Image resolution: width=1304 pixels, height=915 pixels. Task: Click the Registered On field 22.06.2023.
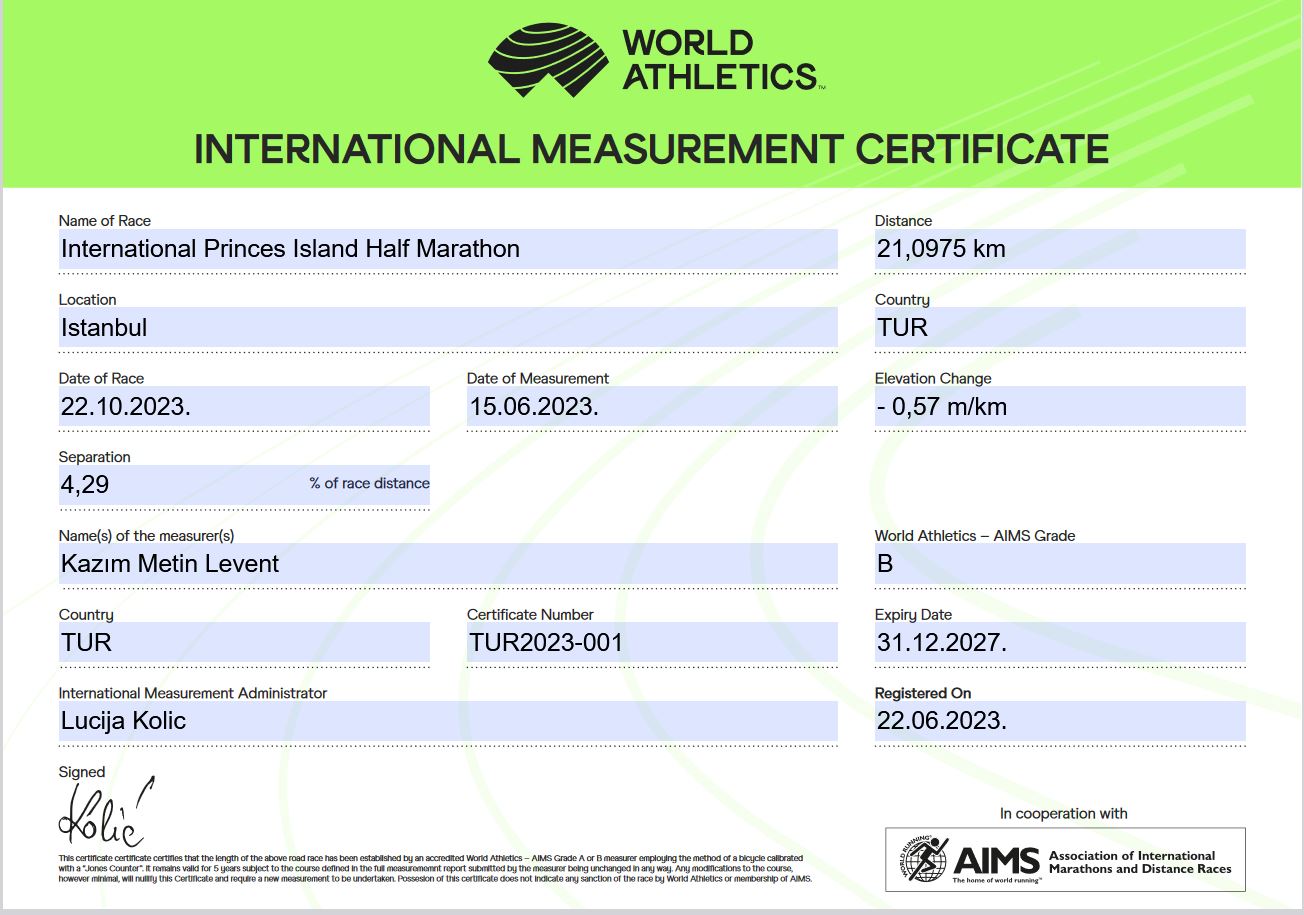(x=1060, y=721)
